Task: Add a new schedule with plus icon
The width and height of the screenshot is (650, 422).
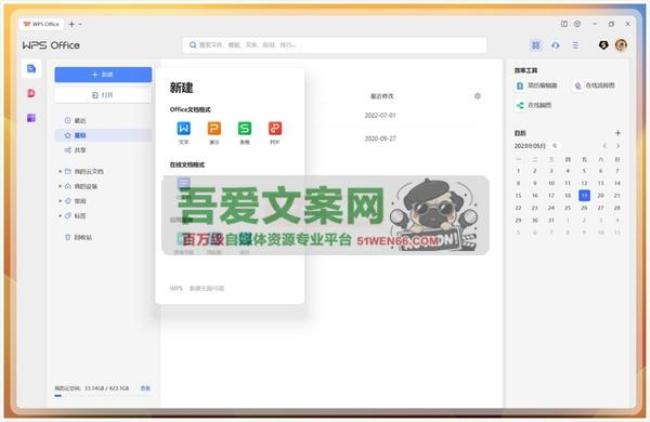Action: tap(618, 133)
